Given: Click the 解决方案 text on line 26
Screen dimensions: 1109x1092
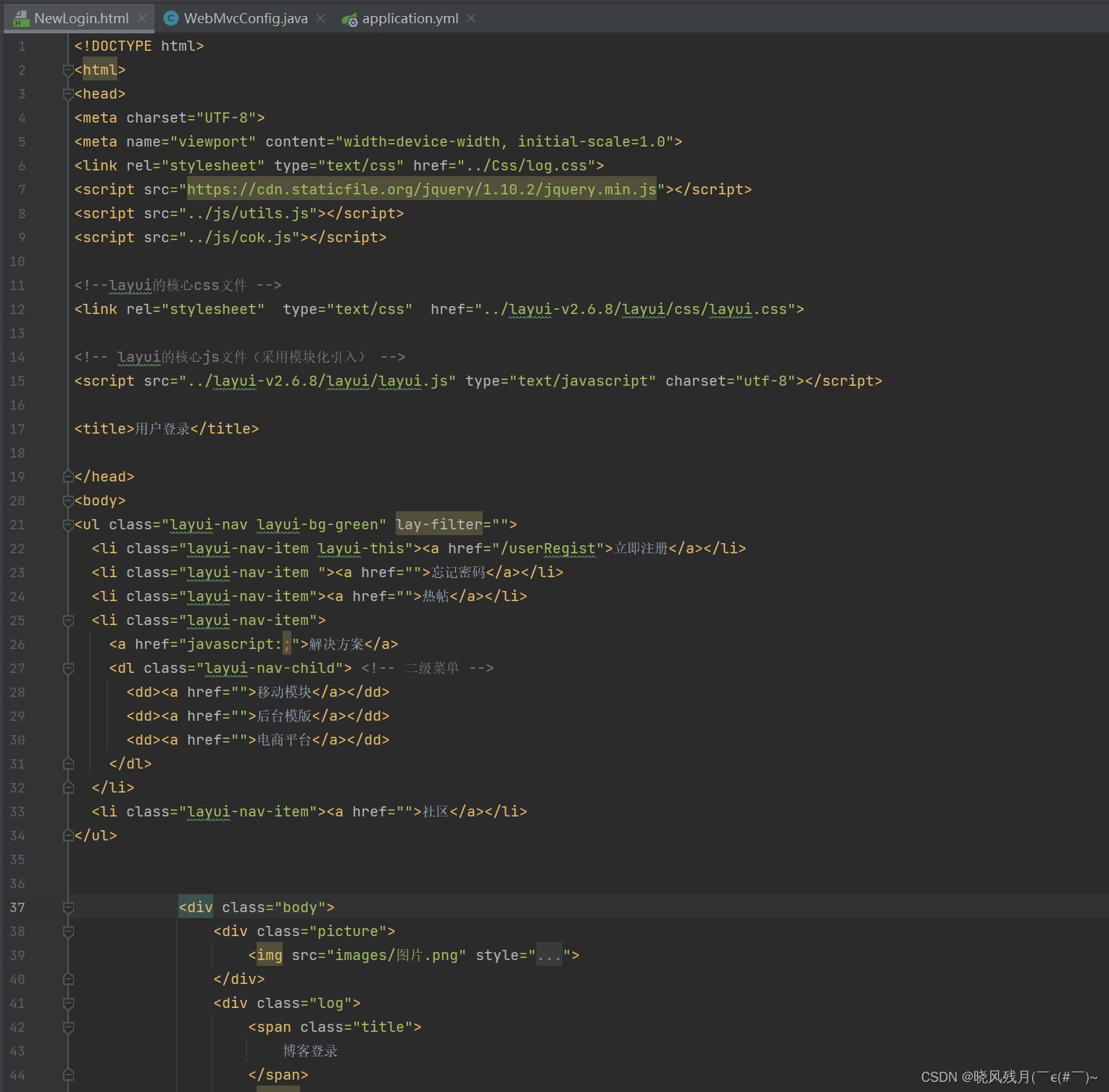Looking at the screenshot, I should [x=336, y=644].
